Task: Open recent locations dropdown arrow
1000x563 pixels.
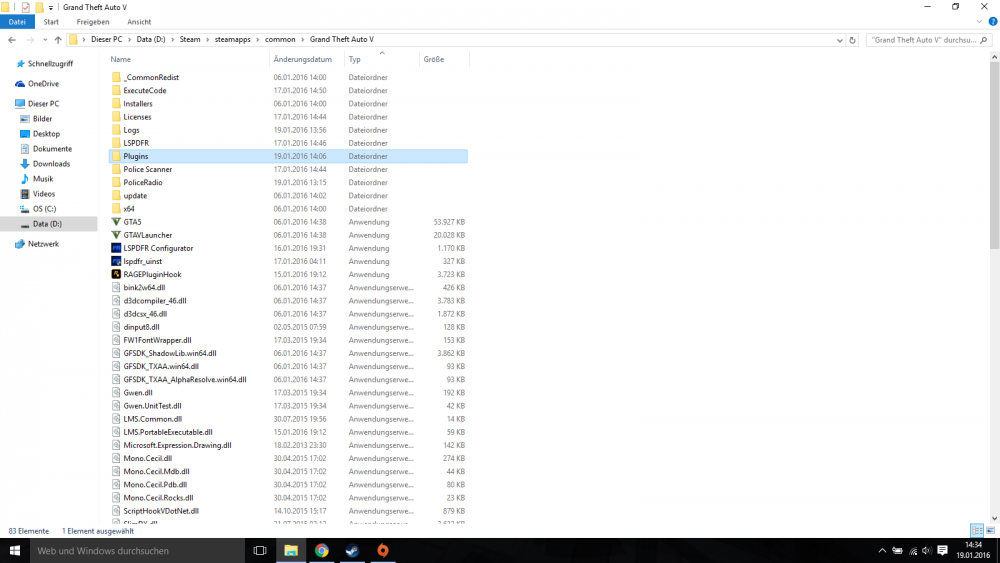Action: (x=45, y=40)
